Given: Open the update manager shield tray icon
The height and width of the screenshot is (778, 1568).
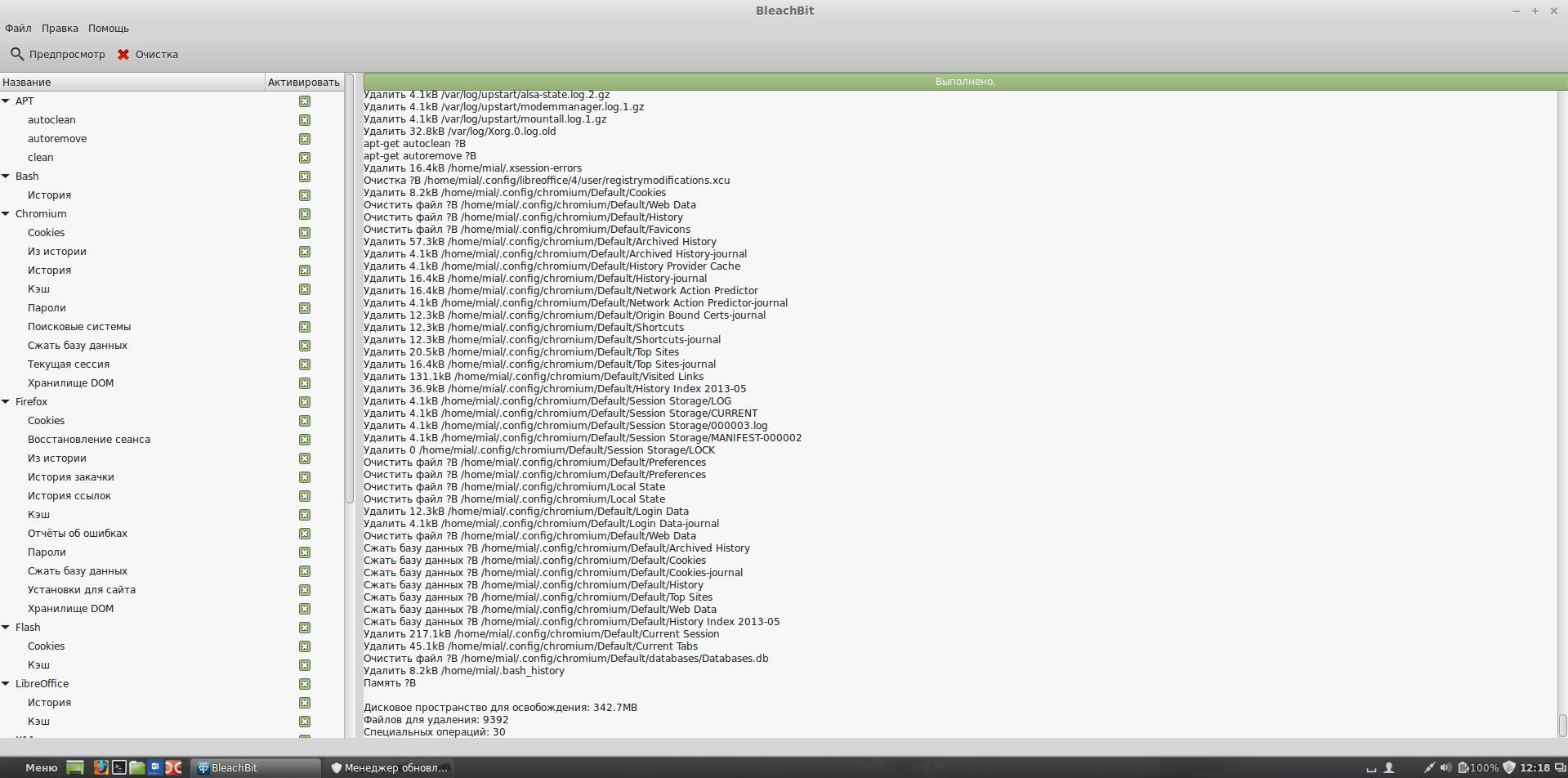Looking at the screenshot, I should pos(1509,767).
